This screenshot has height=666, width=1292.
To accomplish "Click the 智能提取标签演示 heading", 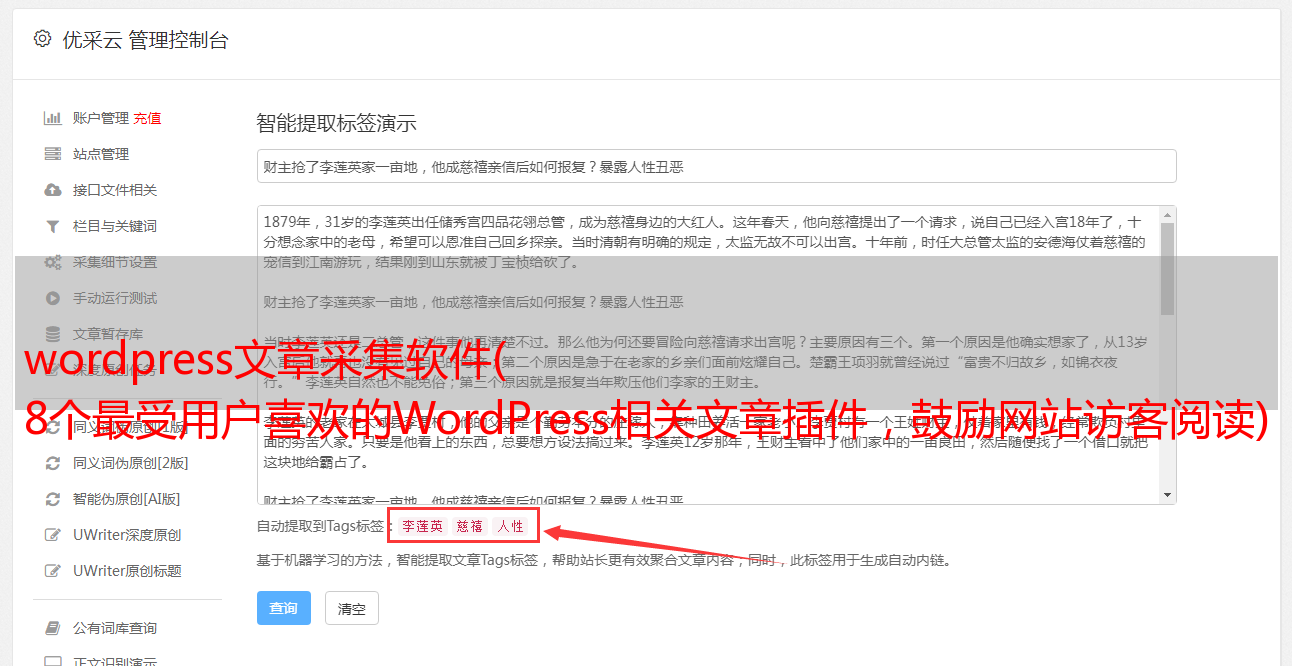I will [336, 124].
